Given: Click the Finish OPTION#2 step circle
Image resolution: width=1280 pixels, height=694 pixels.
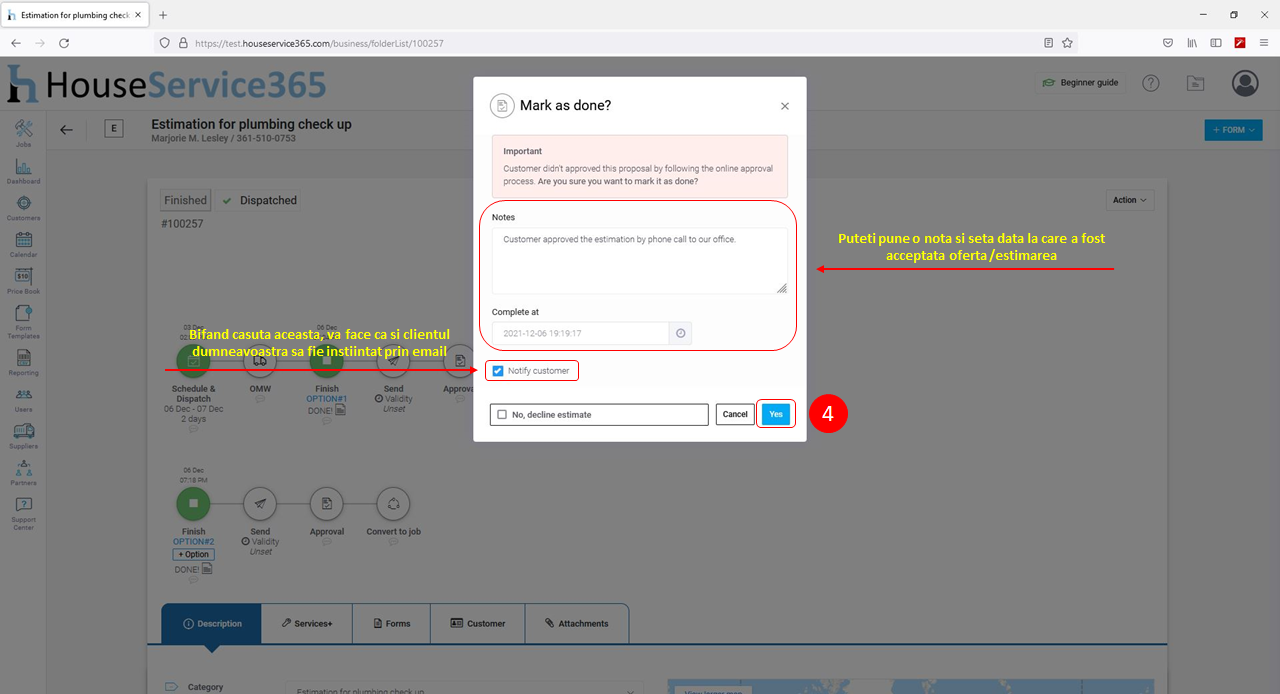Looking at the screenshot, I should point(193,503).
